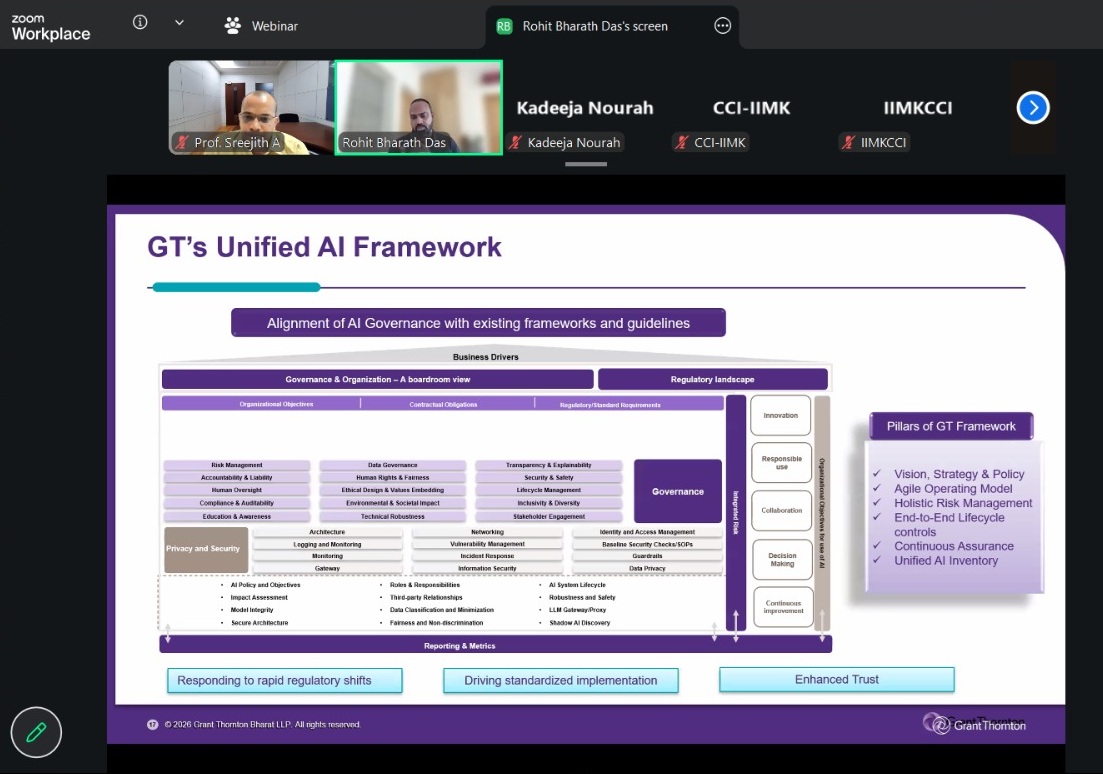This screenshot has height=774, width=1103.
Task: Click the Business Drivers heading
Action: point(485,357)
